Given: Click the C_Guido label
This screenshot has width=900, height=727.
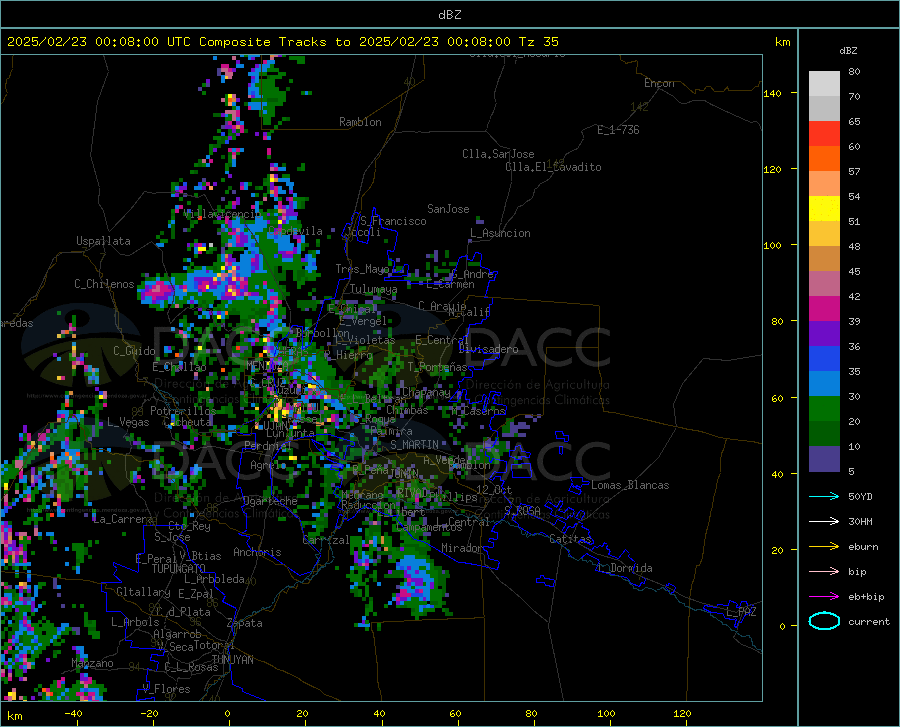Looking at the screenshot, I should point(134,351).
